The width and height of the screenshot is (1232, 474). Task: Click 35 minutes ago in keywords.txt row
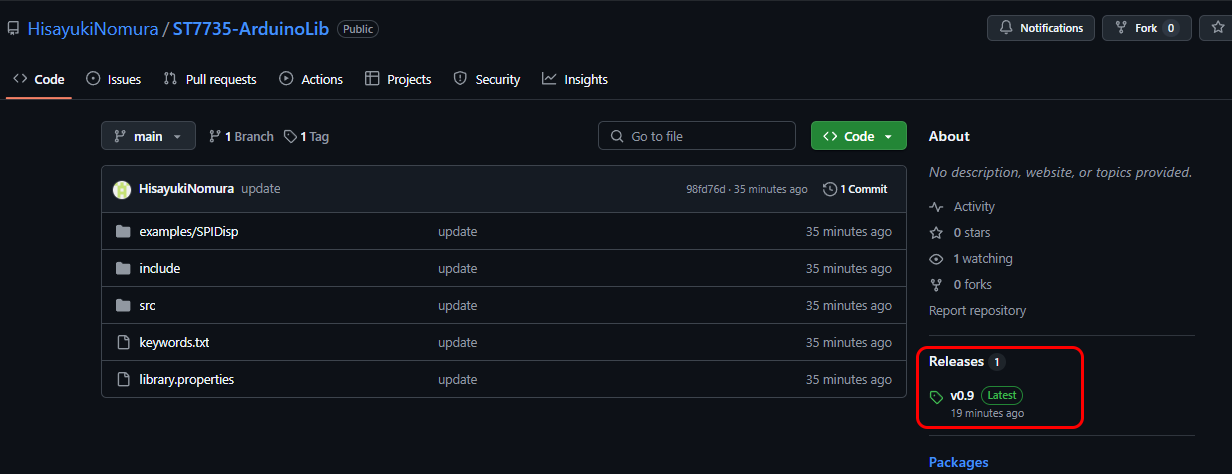[849, 342]
